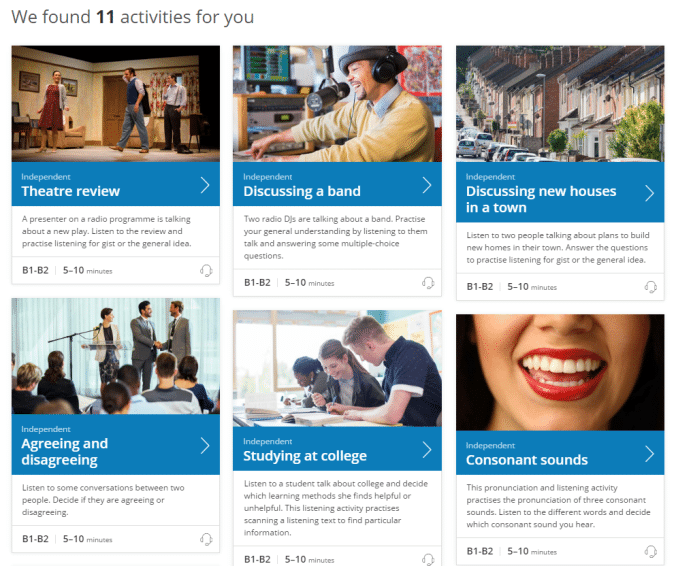Image resolution: width=676 pixels, height=566 pixels.
Task: Click headset icon on Studying at college card
Action: pos(428,560)
